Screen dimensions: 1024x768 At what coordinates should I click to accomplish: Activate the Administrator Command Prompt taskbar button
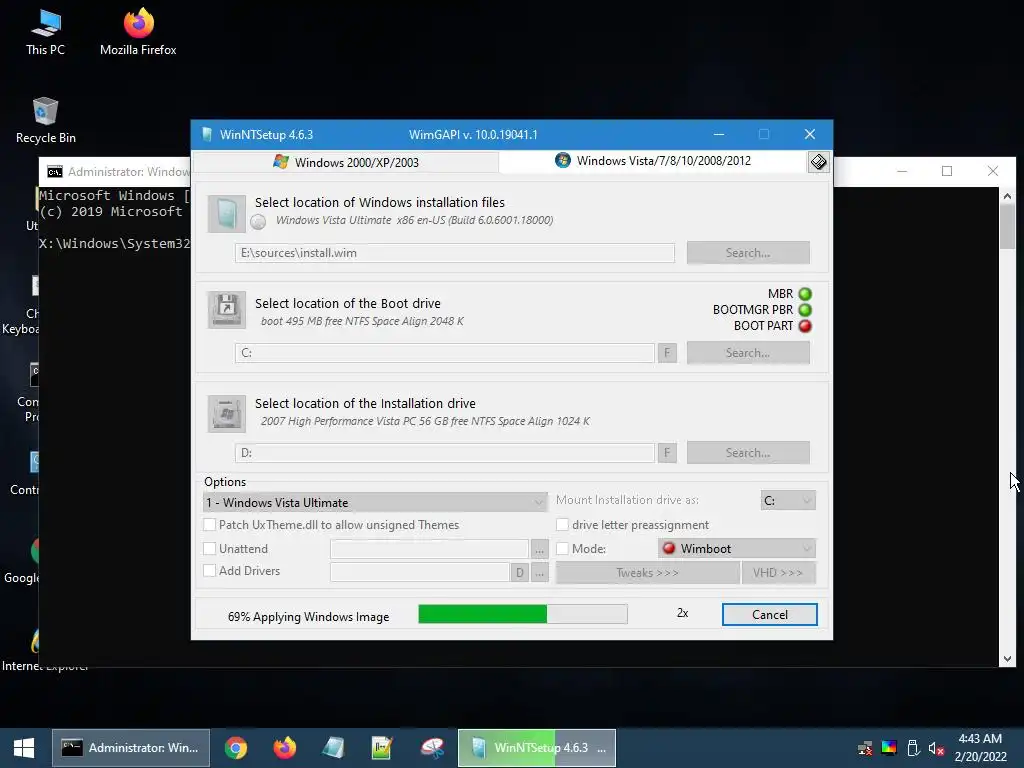pyautogui.click(x=131, y=748)
